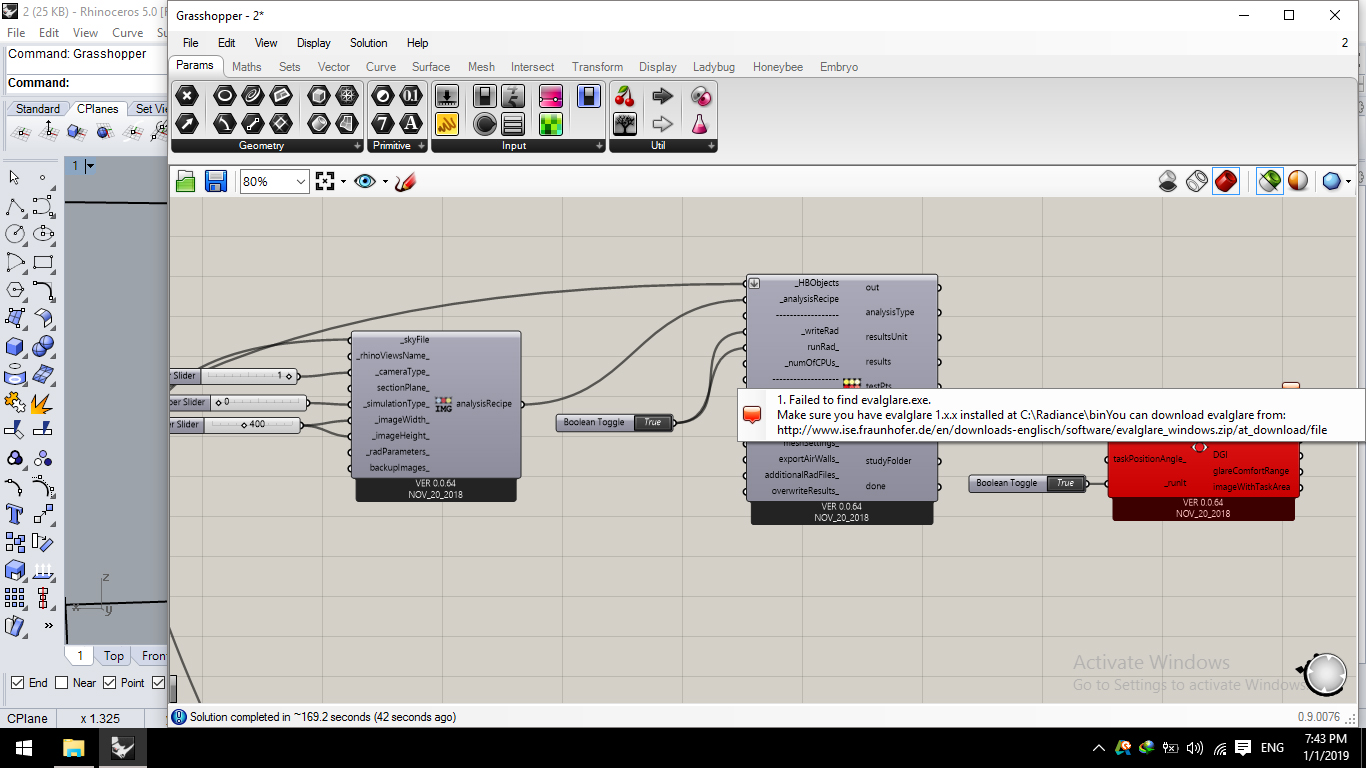Image resolution: width=1366 pixels, height=768 pixels.
Task: Open the Display menu in Grasshopper
Action: point(313,43)
